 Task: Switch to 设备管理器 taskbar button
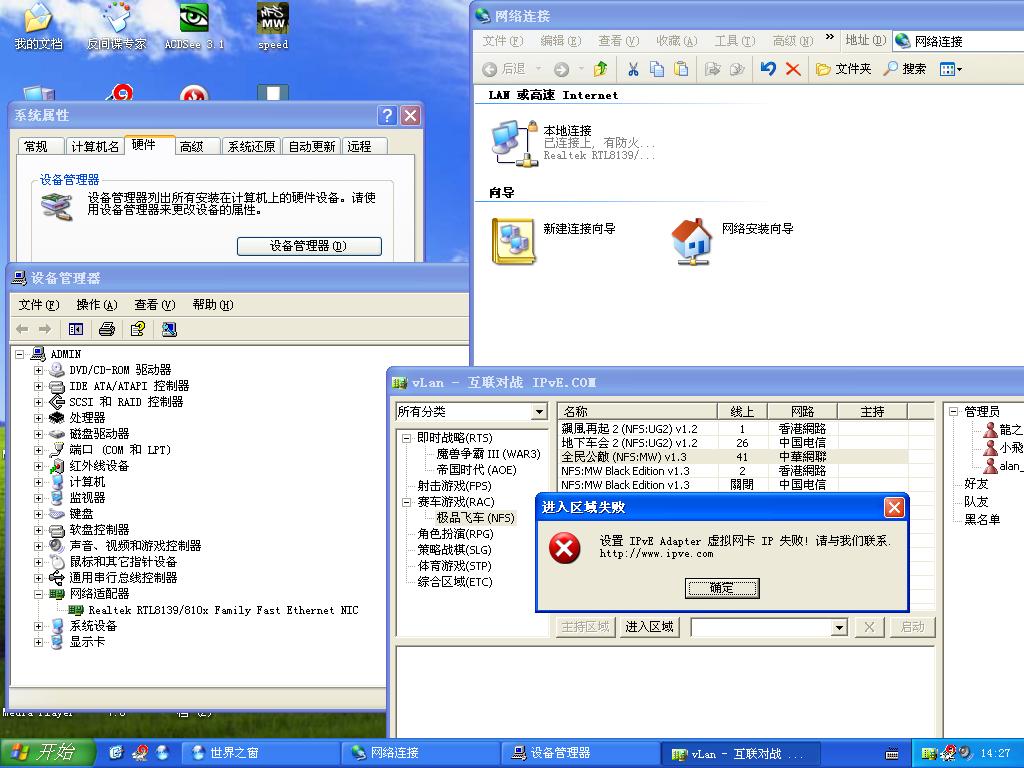580,753
